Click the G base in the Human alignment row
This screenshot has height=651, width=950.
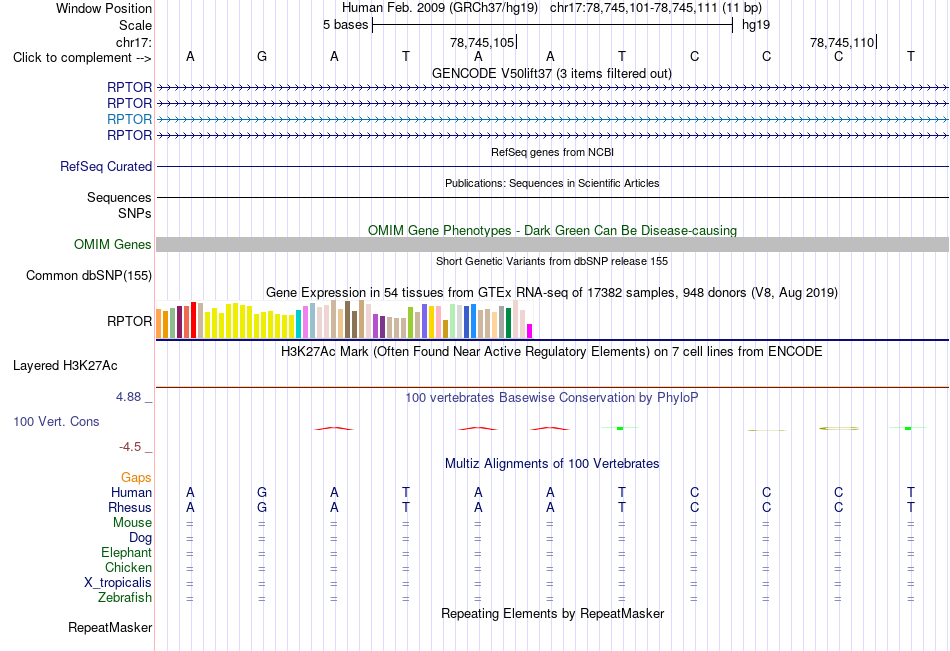point(262,492)
